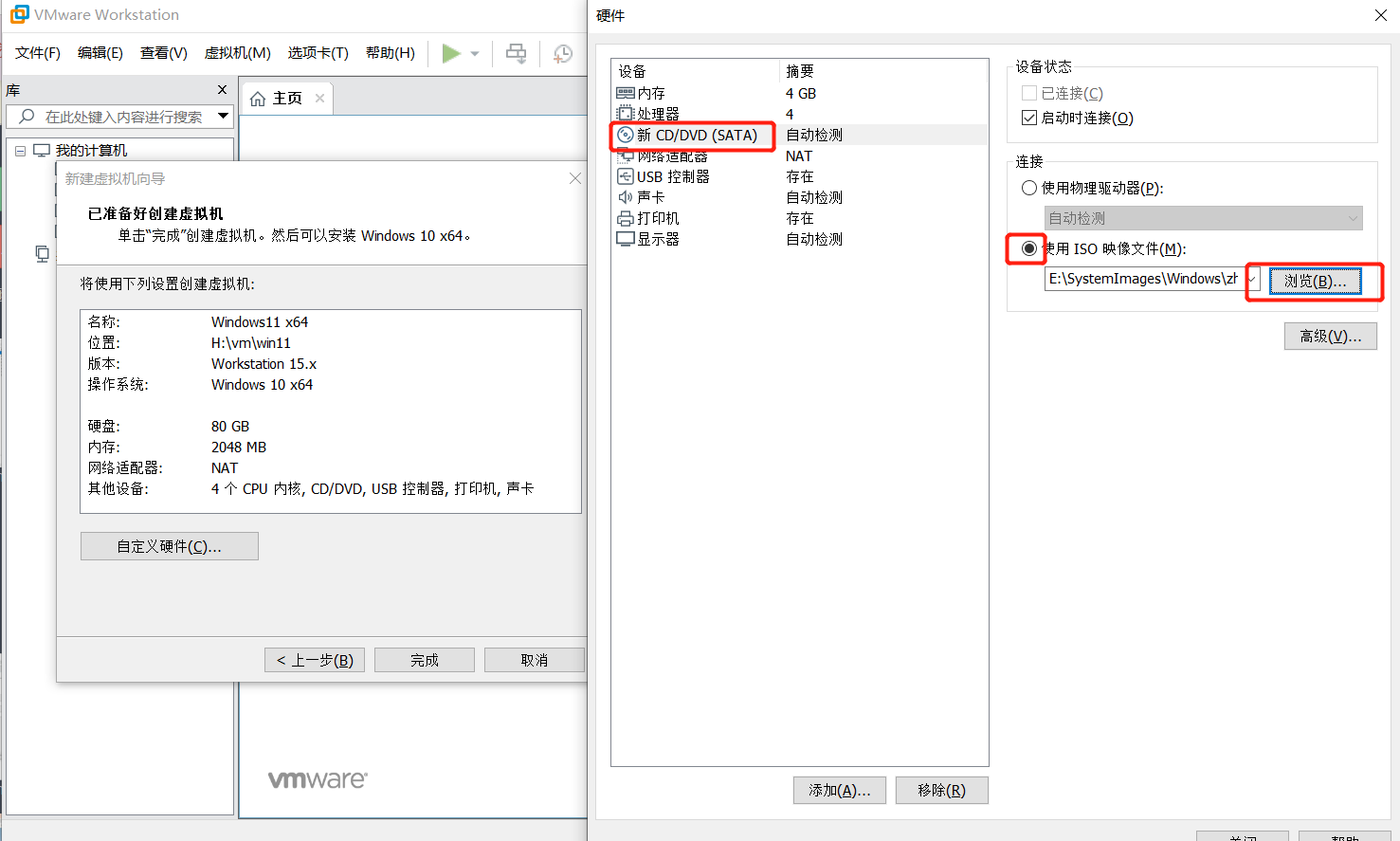
Task: Click the NAT summary cell in hardware list
Action: click(x=799, y=155)
